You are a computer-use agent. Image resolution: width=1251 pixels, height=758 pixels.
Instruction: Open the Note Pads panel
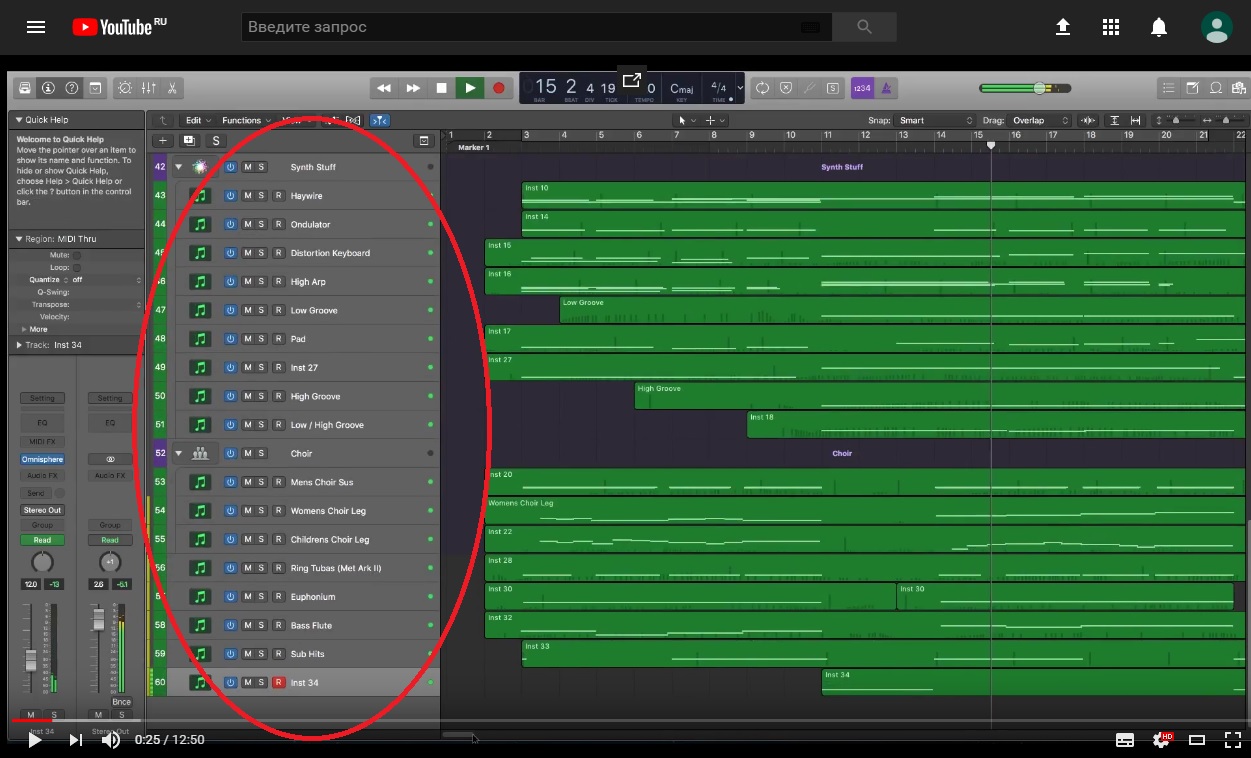[1192, 88]
